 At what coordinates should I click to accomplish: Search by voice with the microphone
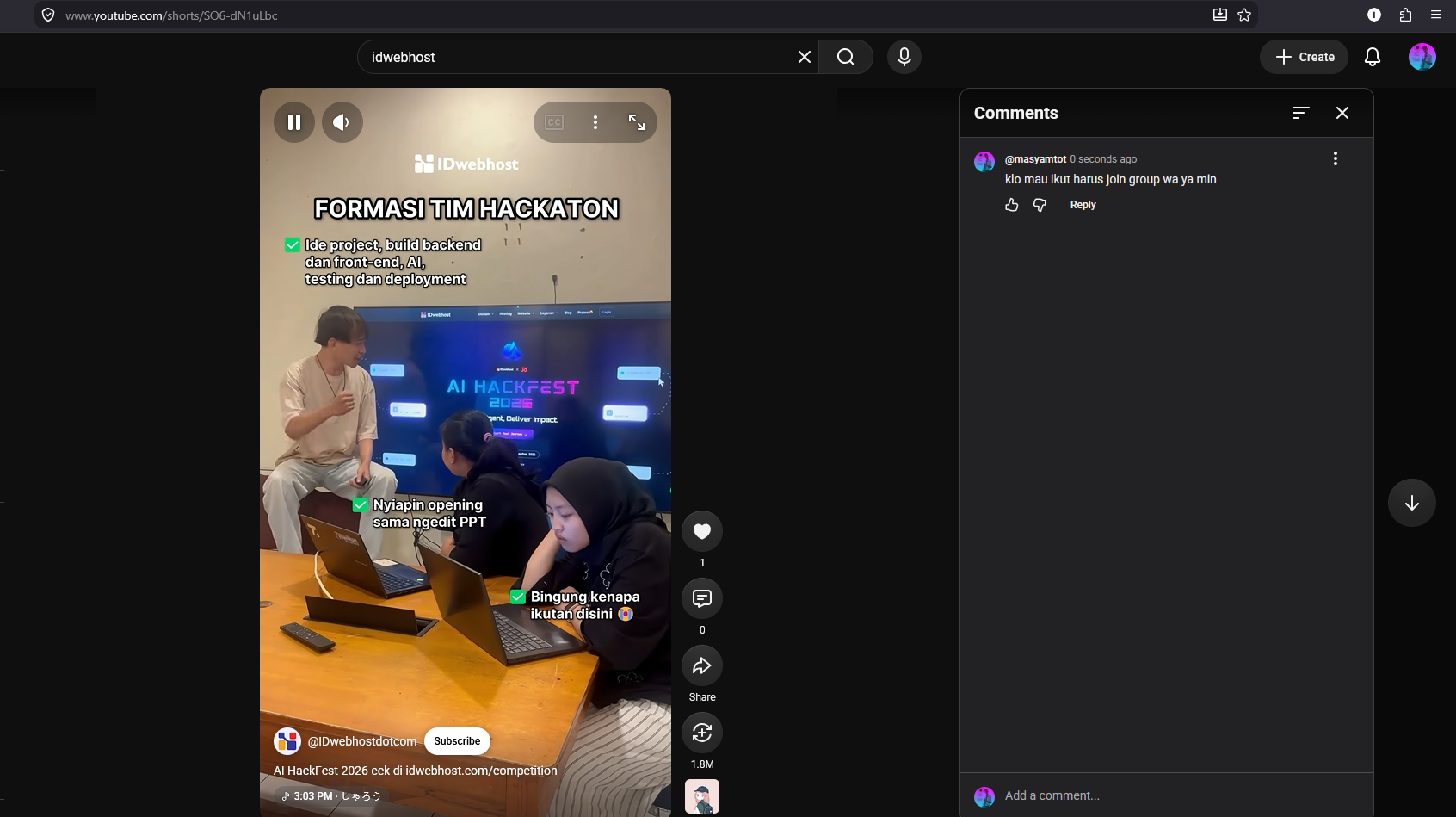[904, 57]
